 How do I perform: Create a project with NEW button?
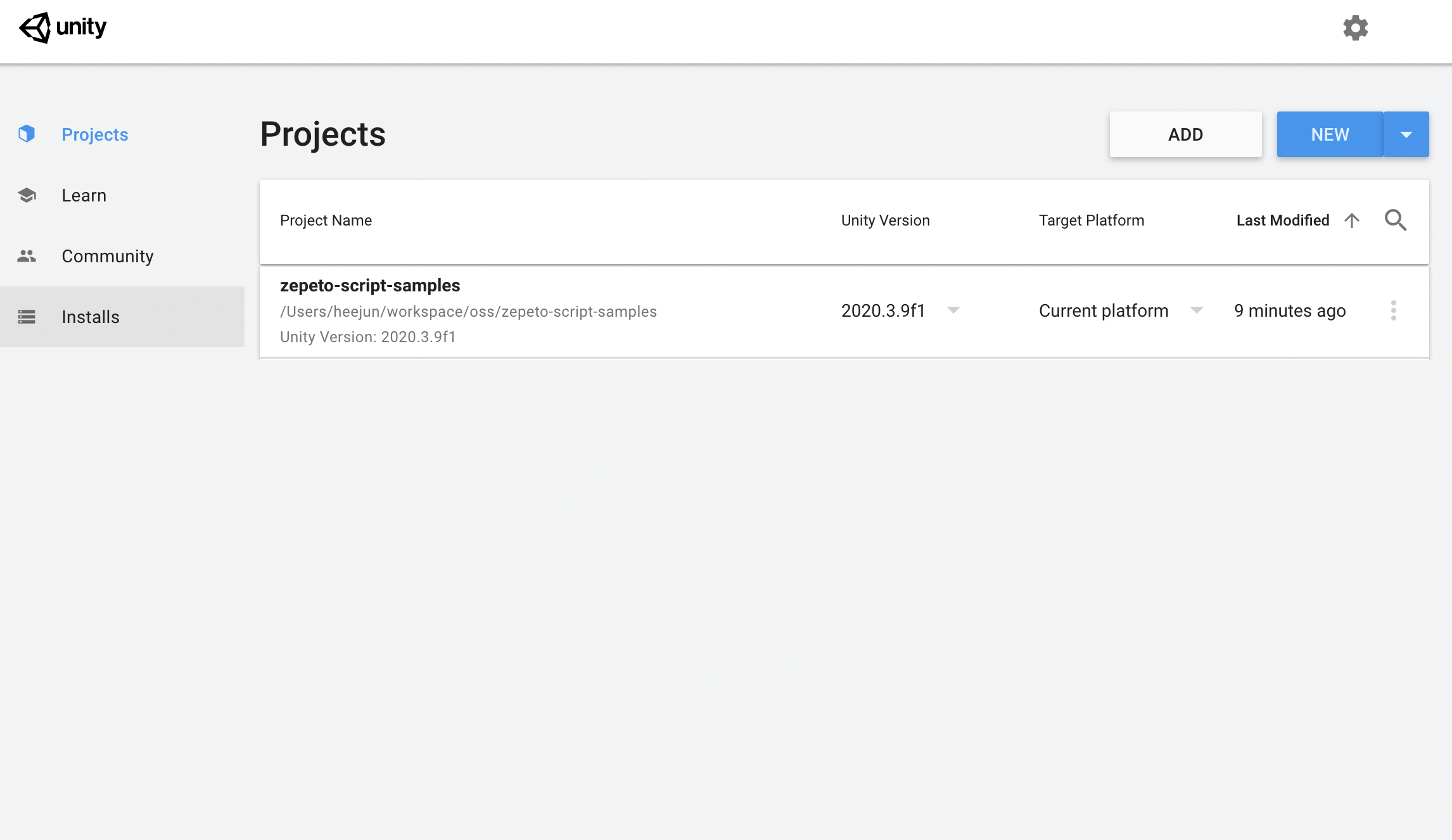coord(1330,134)
